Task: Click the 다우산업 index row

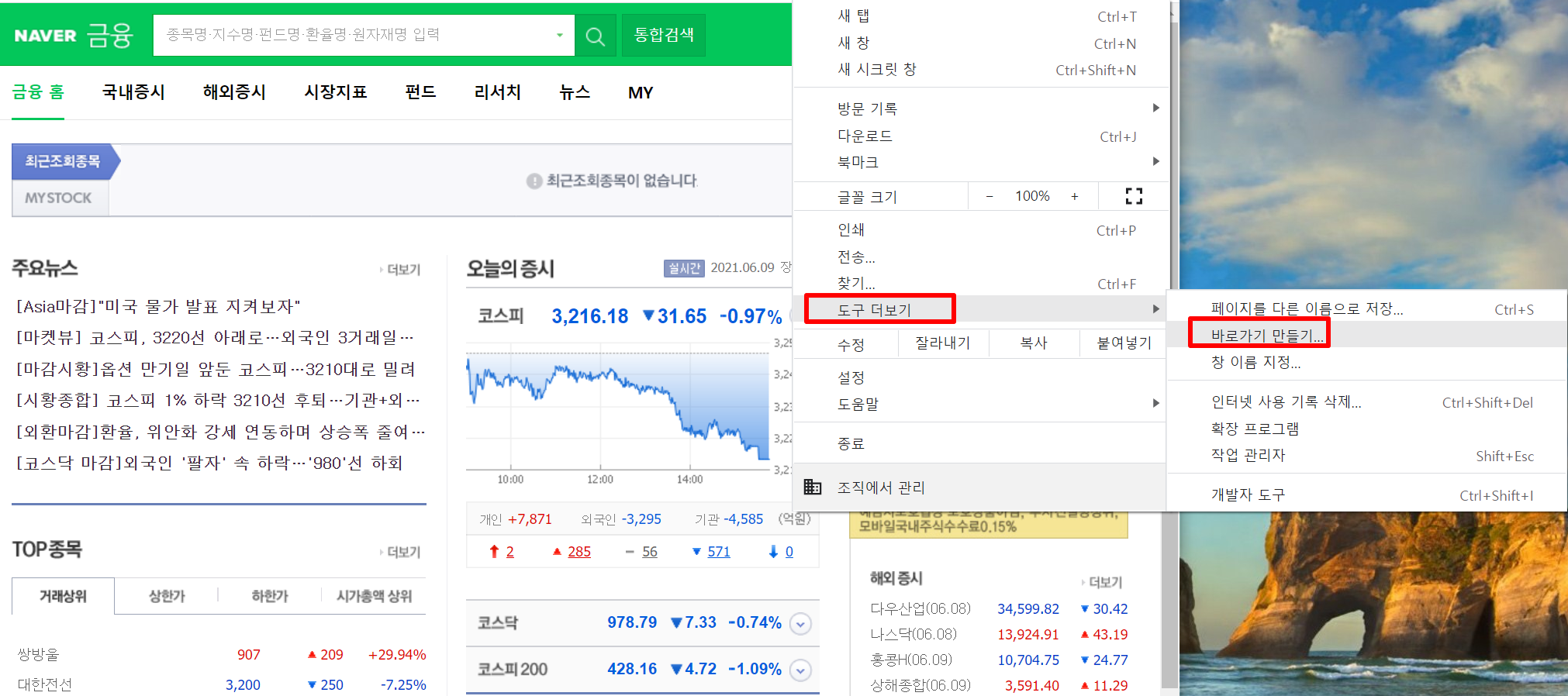Action: [1000, 608]
